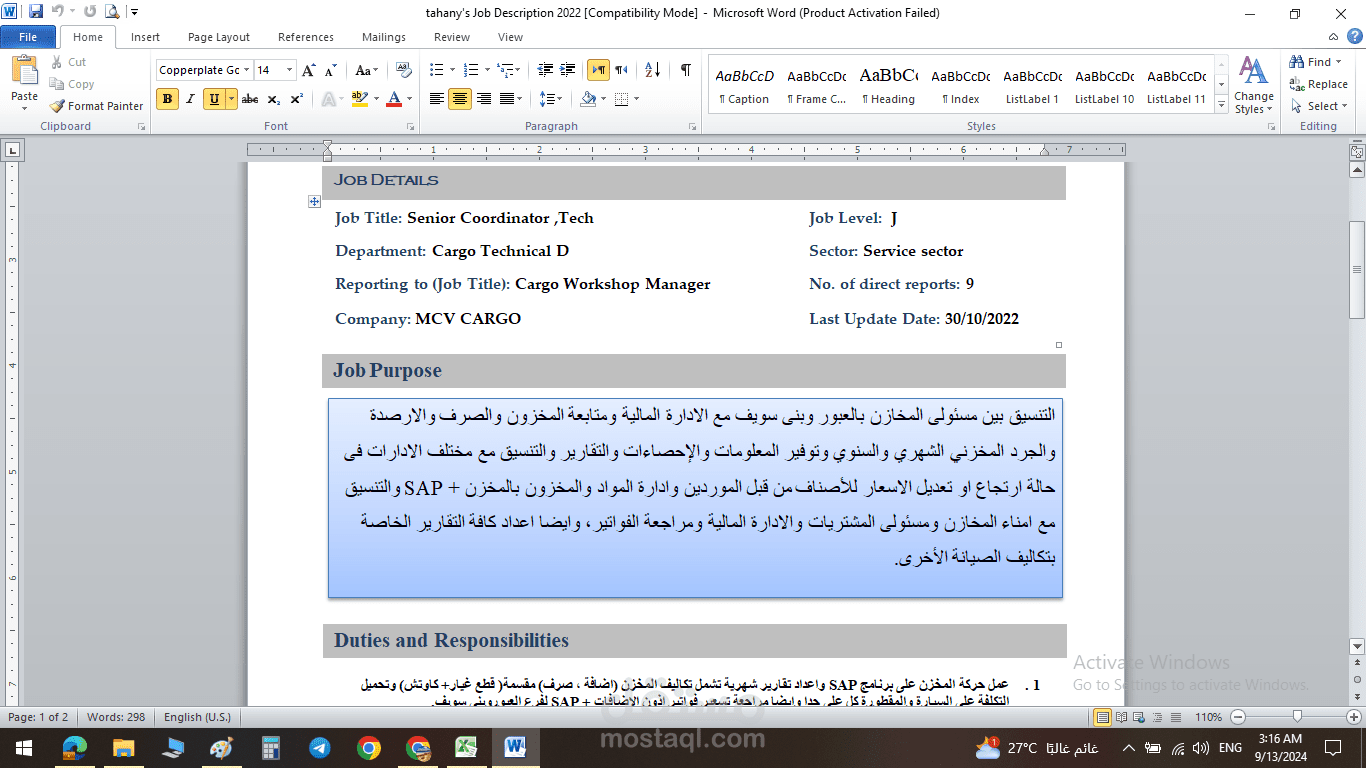This screenshot has width=1366, height=768.
Task: Open the font size dropdown
Action: pos(290,70)
